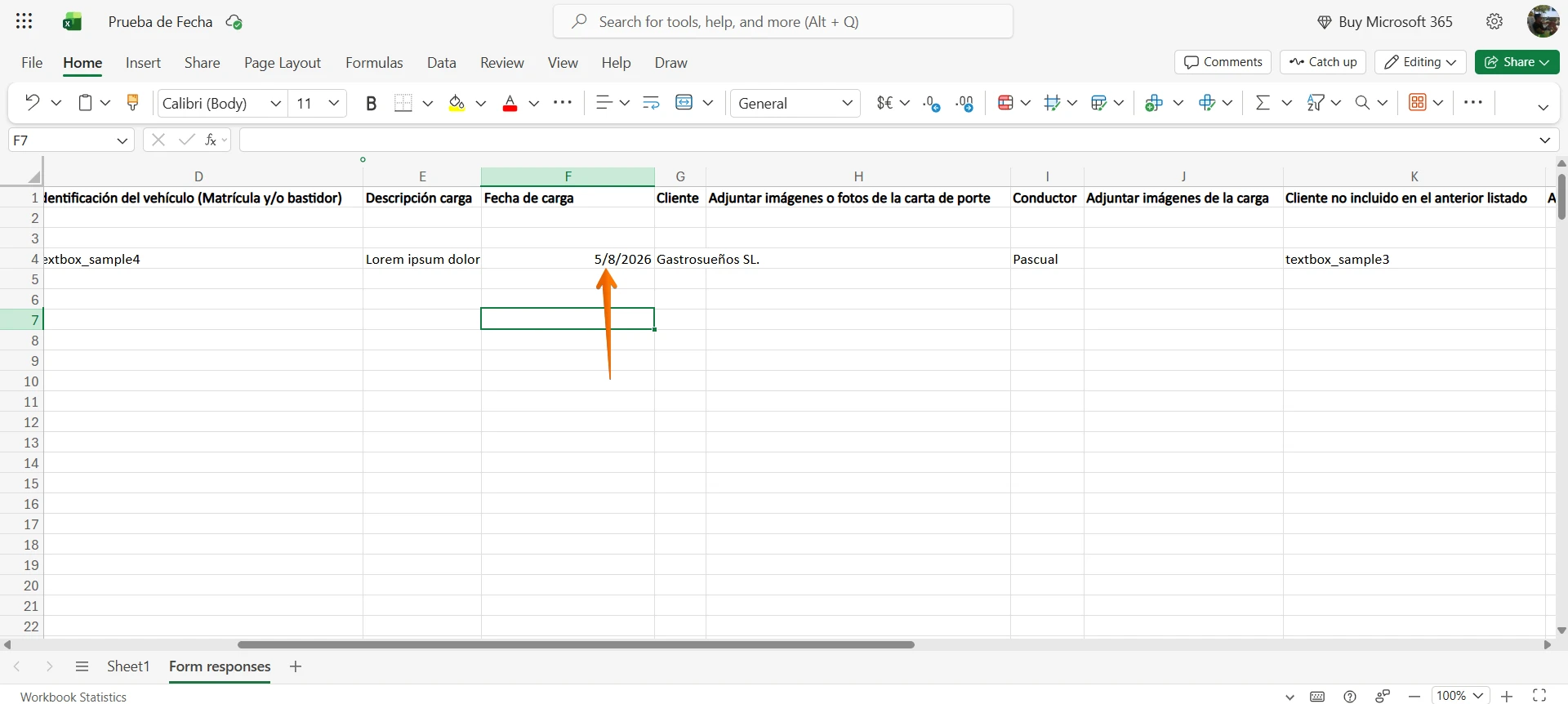Open the Microsoft 365 app launcher grid
This screenshot has width=1568, height=704.
coord(24,22)
